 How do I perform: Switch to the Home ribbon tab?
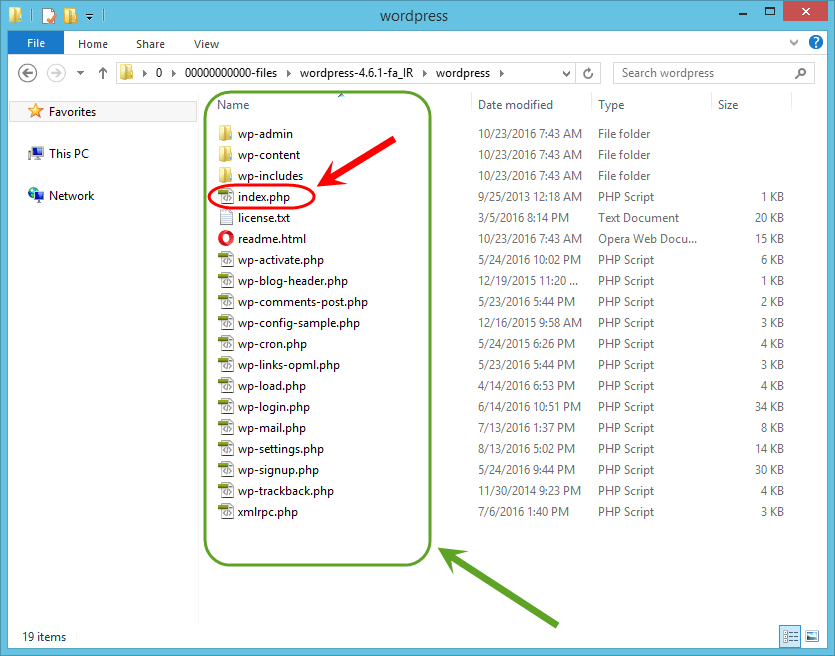click(x=93, y=44)
